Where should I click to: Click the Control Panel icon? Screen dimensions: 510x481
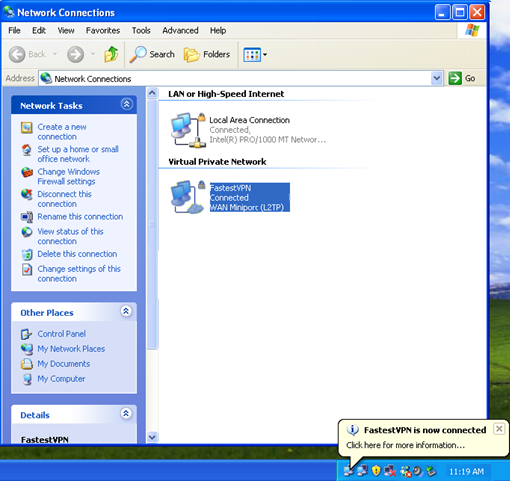pyautogui.click(x=27, y=334)
